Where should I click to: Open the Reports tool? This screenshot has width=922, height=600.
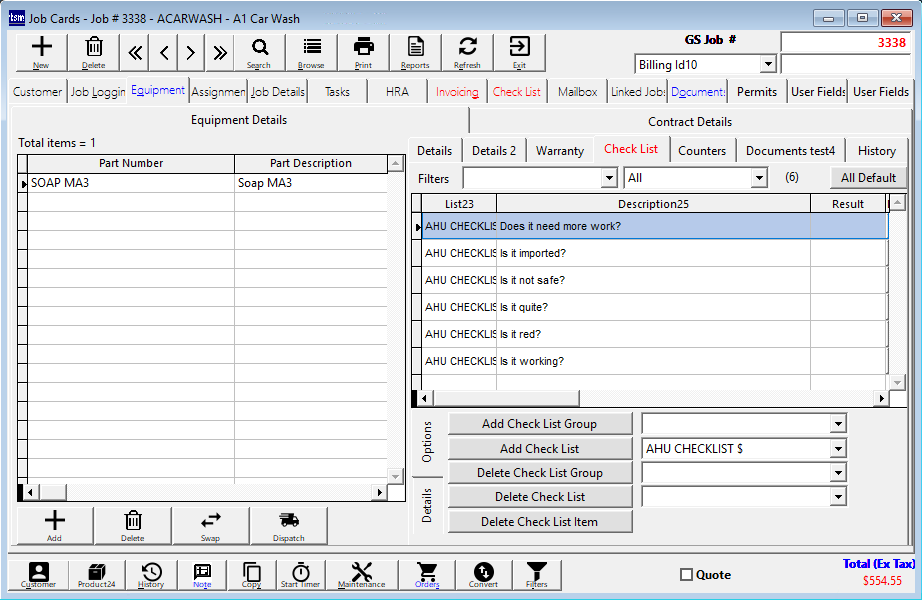[x=417, y=52]
